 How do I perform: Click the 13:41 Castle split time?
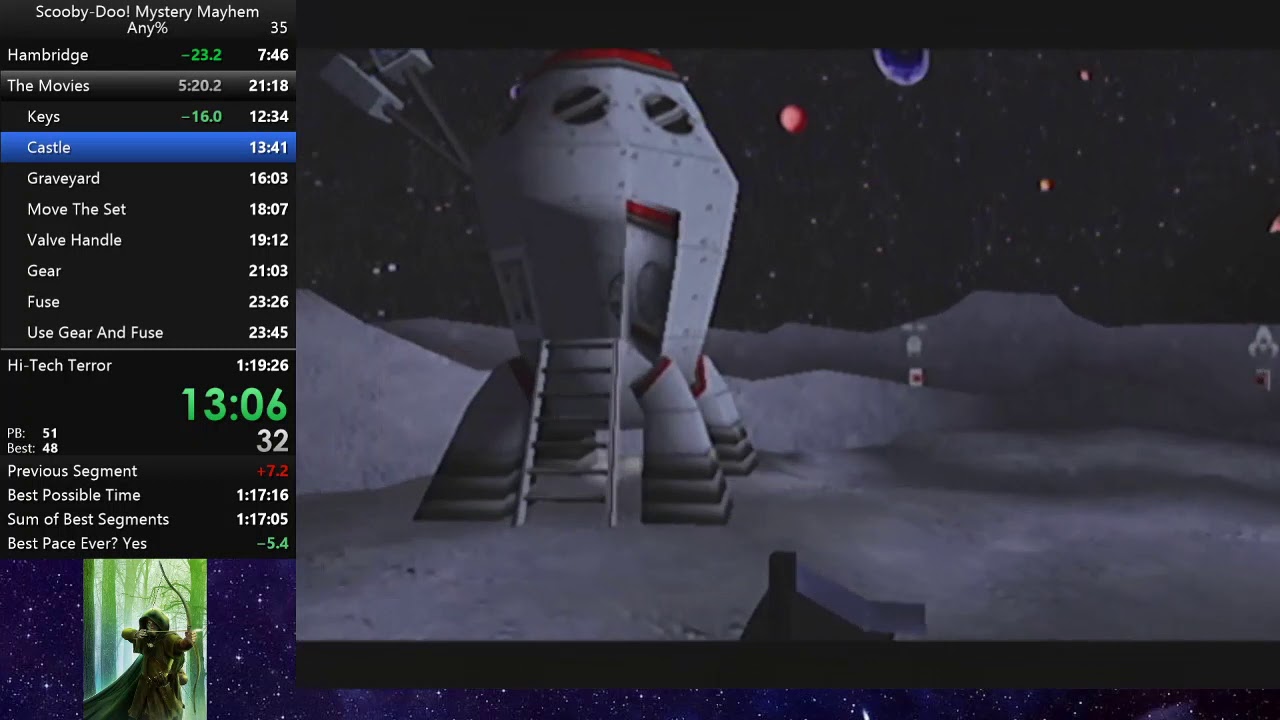click(x=268, y=148)
